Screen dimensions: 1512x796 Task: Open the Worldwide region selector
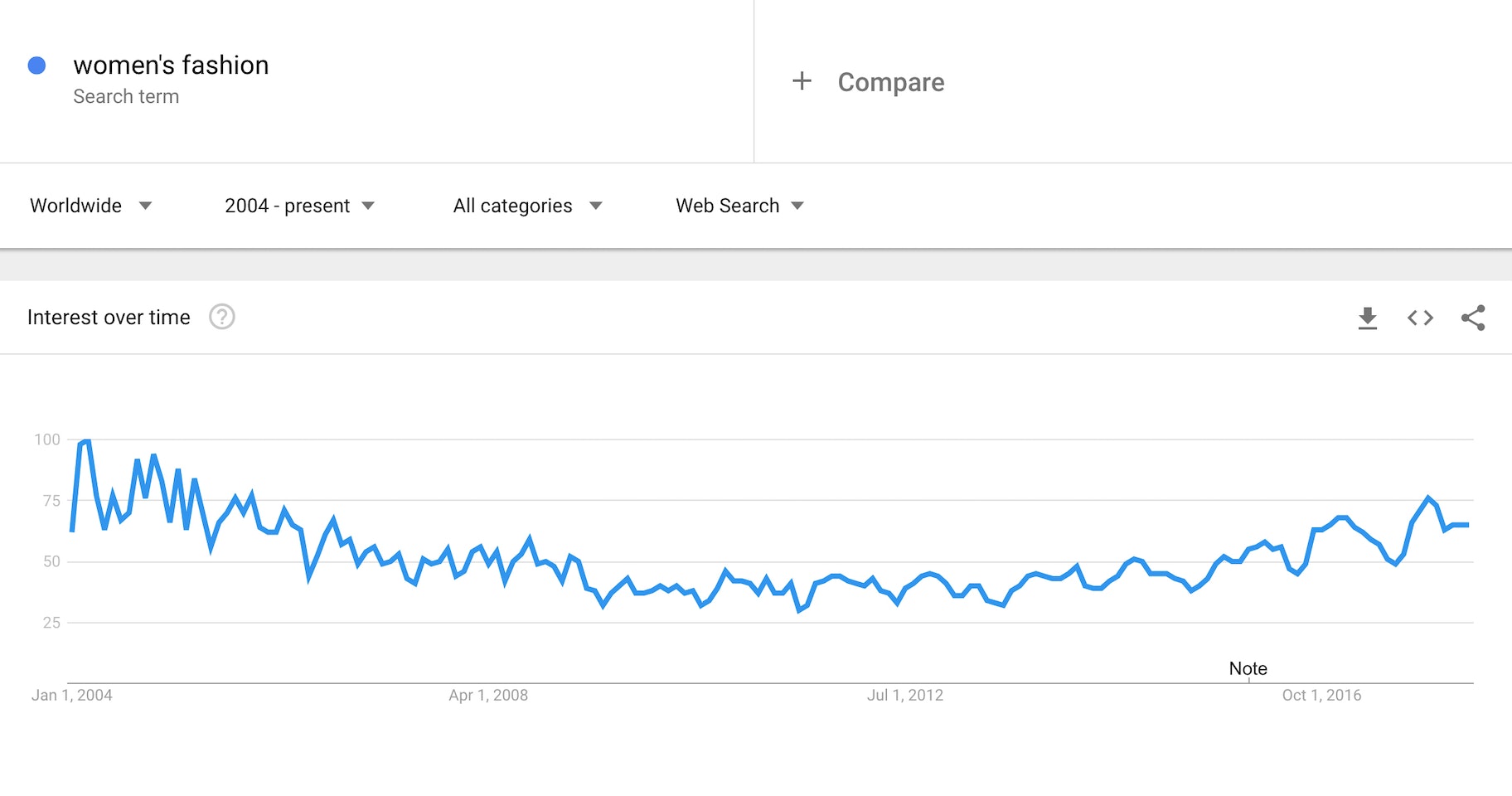pos(75,206)
